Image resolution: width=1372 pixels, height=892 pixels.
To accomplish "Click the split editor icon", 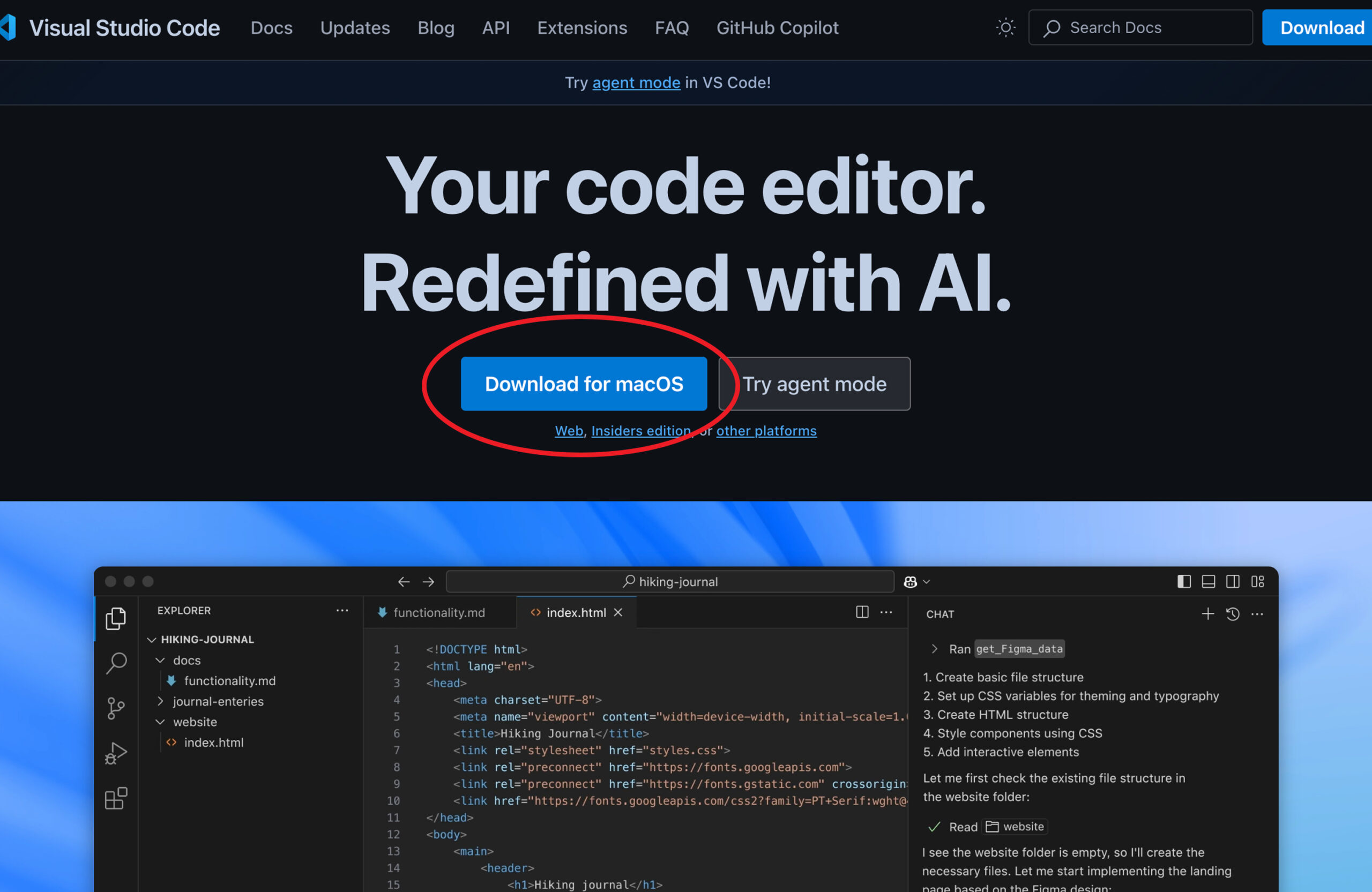I will pyautogui.click(x=862, y=612).
